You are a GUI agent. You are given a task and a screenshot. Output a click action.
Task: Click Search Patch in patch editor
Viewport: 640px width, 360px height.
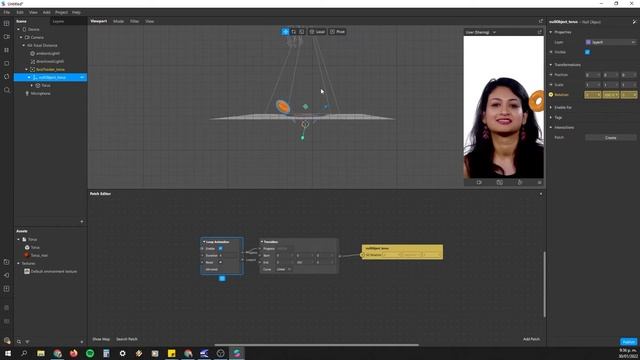click(x=127, y=339)
